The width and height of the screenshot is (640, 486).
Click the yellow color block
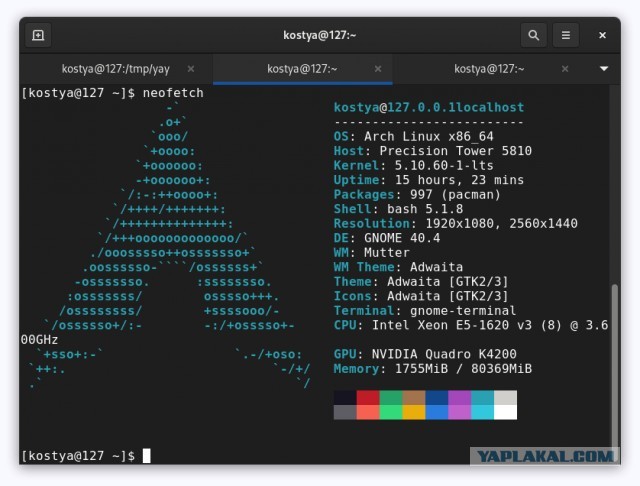click(413, 412)
